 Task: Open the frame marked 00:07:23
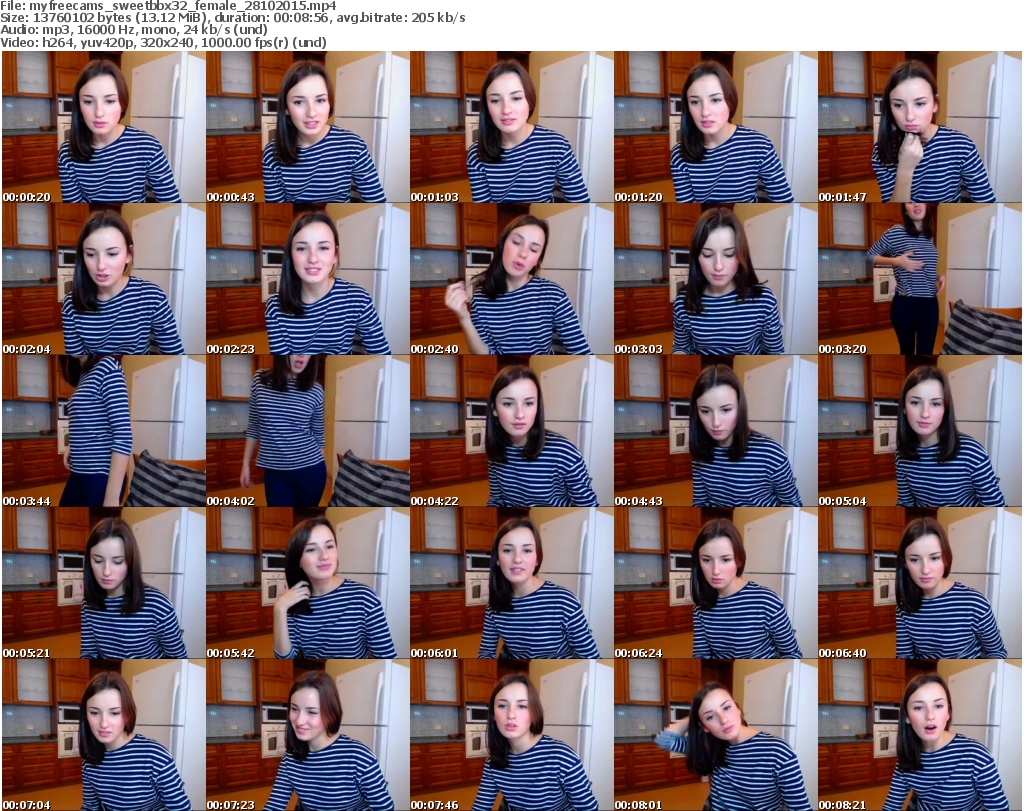[308, 735]
